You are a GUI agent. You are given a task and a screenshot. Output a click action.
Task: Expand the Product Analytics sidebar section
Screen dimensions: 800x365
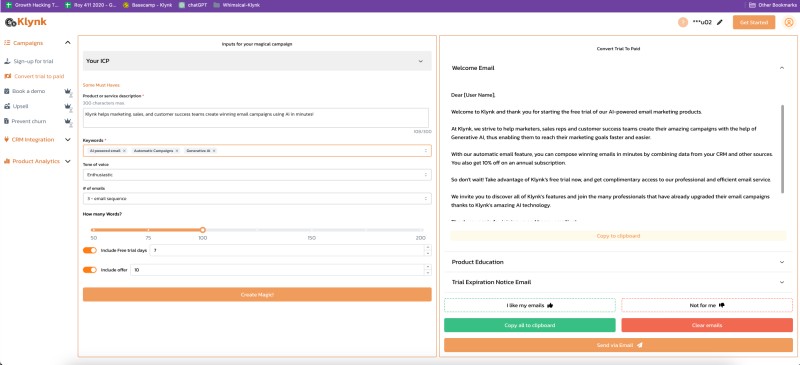[68, 161]
